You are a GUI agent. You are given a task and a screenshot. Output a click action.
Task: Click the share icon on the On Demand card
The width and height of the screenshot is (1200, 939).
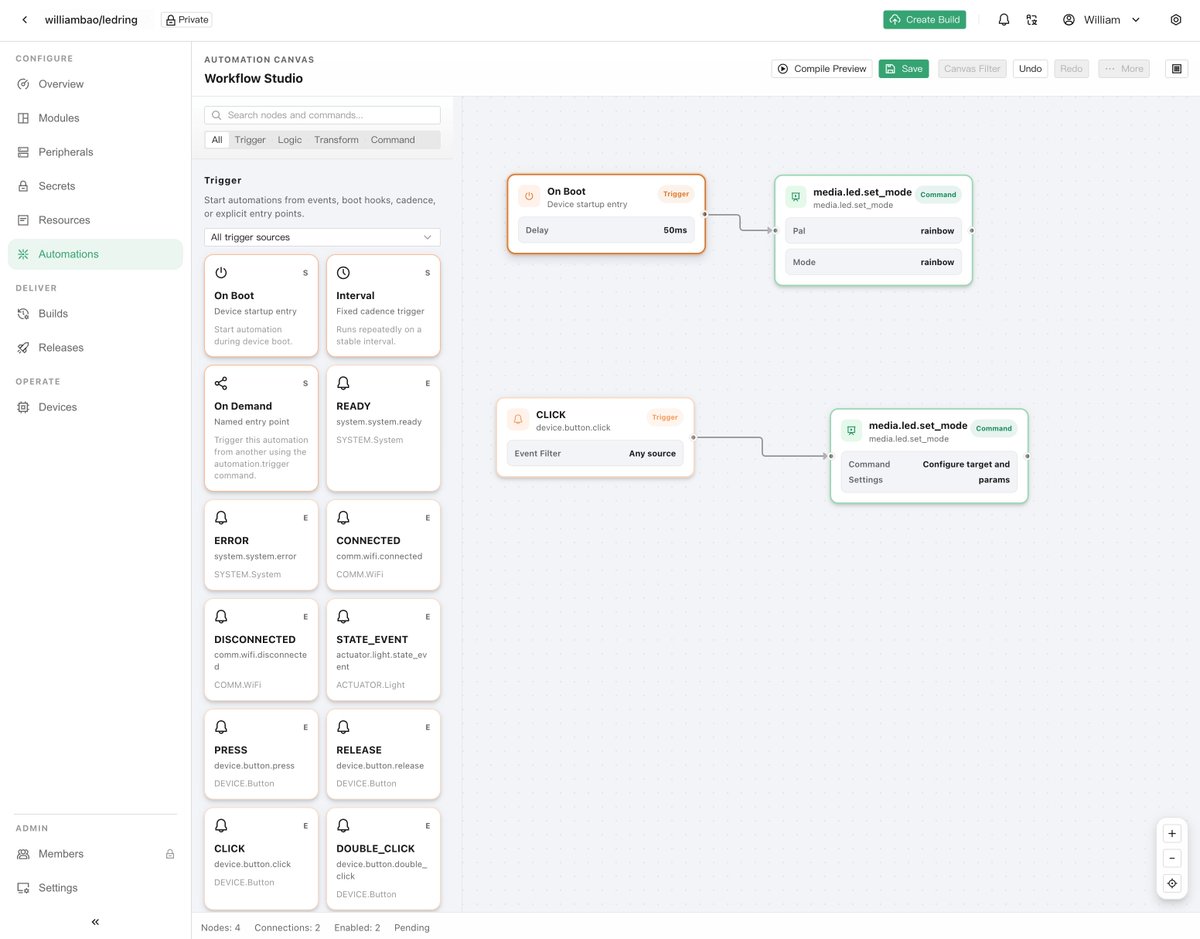[221, 383]
